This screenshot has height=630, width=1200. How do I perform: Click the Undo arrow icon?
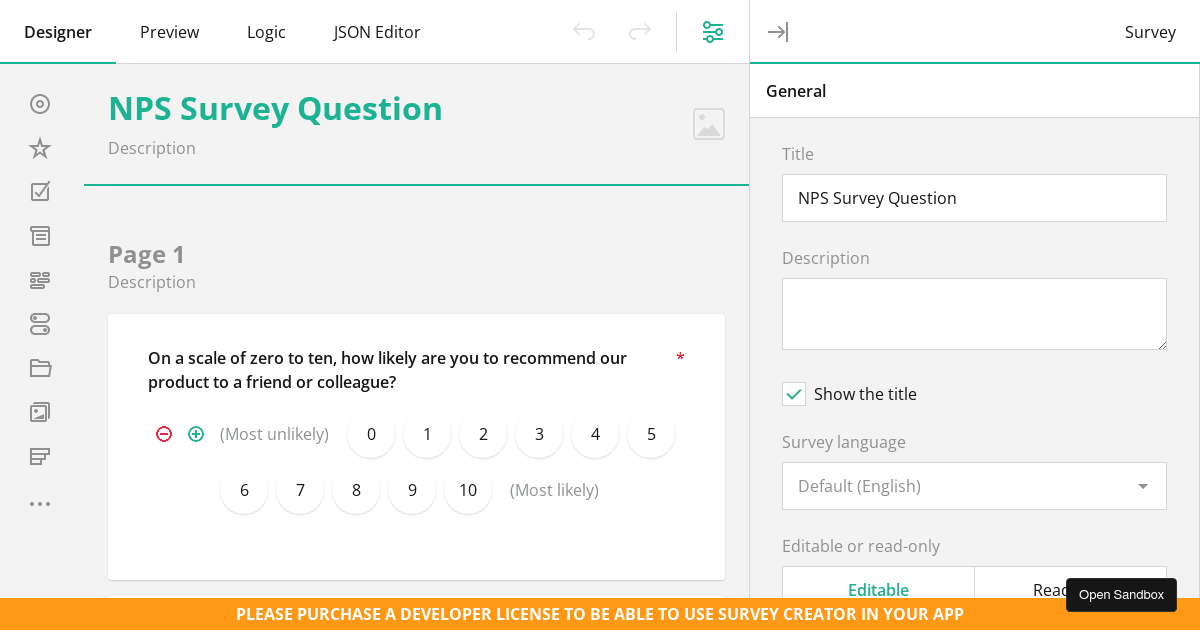[x=584, y=32]
